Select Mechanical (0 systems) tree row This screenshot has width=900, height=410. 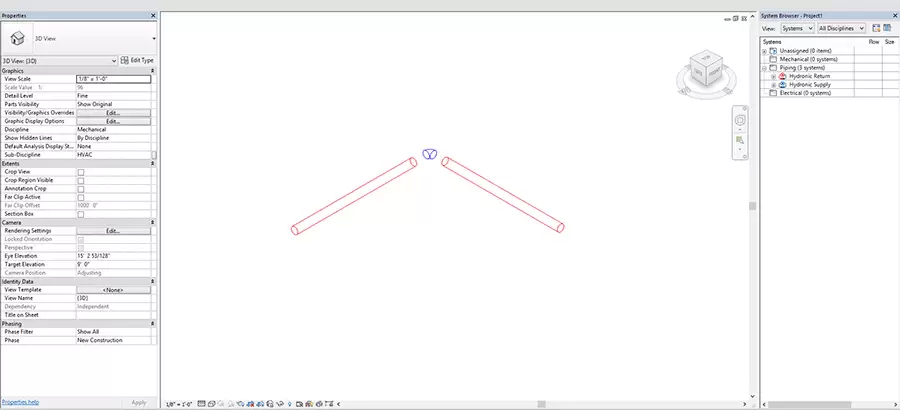coord(808,59)
